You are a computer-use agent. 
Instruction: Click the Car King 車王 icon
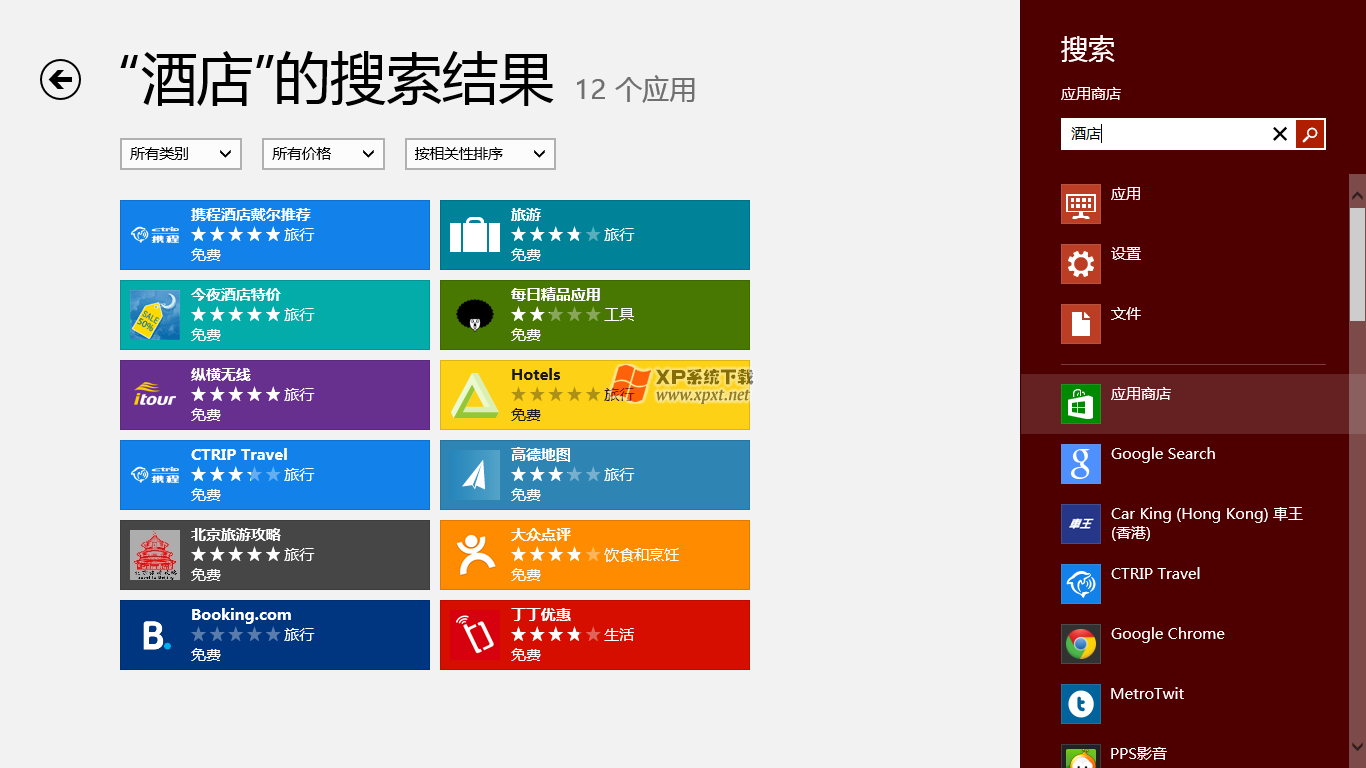pyautogui.click(x=1081, y=524)
